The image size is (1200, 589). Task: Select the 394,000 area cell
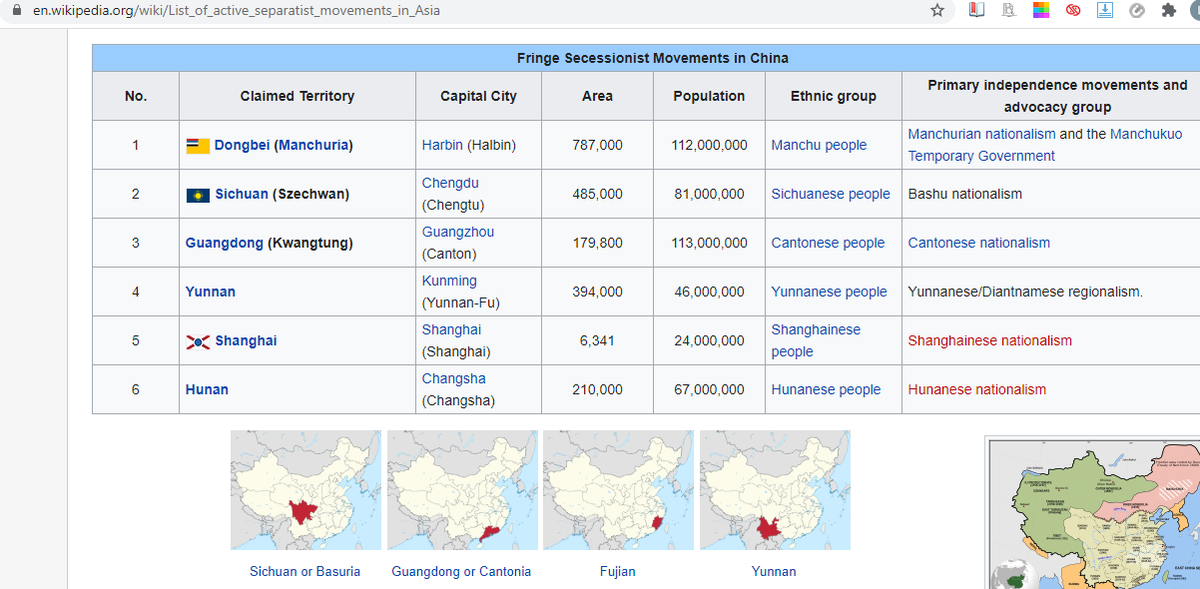[x=597, y=292]
